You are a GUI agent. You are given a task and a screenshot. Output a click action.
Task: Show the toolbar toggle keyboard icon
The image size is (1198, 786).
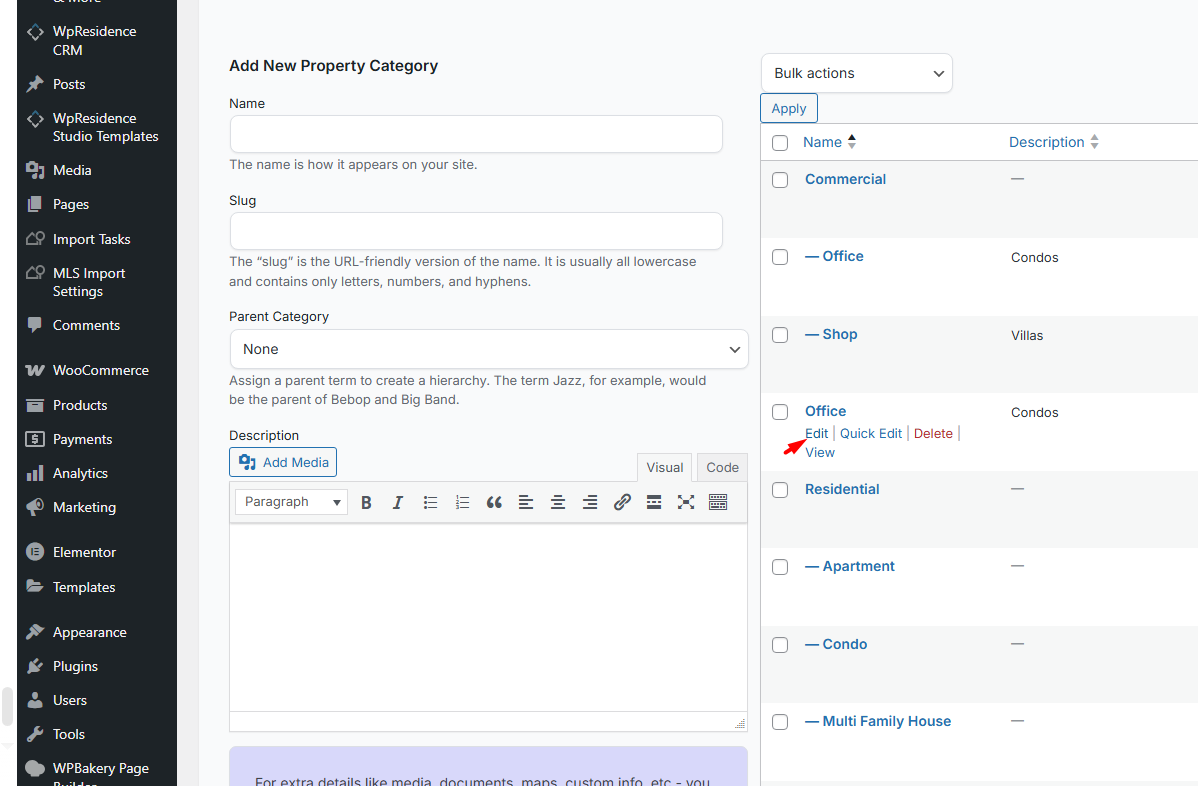coord(718,502)
